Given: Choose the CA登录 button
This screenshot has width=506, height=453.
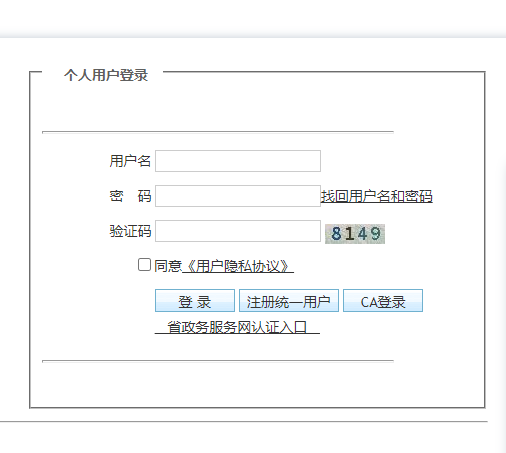Looking at the screenshot, I should point(383,301).
